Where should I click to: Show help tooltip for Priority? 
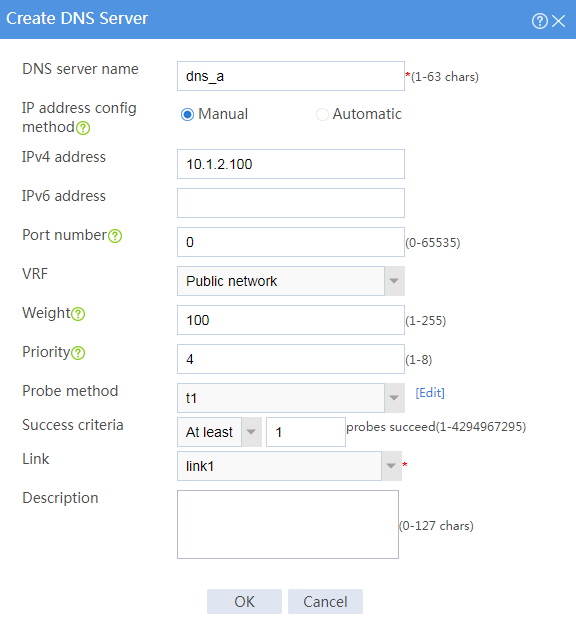[78, 353]
